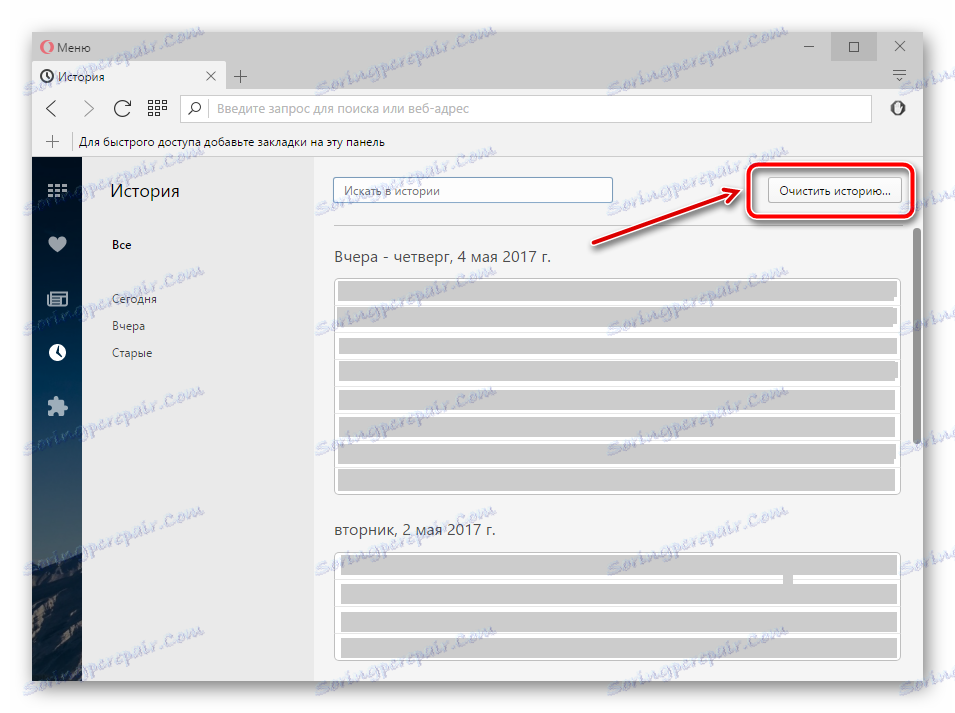This screenshot has width=955, height=713.
Task: Open Speed Dial grid icon in toolbar
Action: (157, 108)
